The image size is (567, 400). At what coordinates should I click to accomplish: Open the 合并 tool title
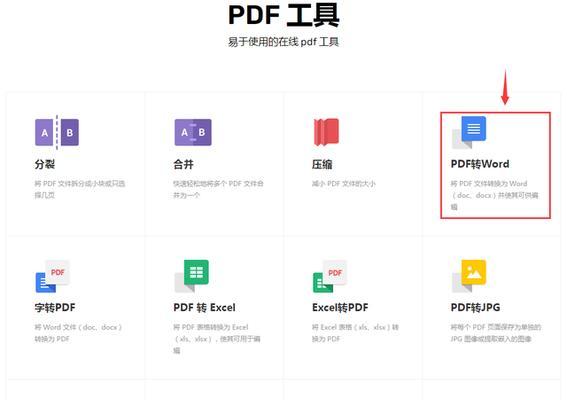pyautogui.click(x=183, y=165)
